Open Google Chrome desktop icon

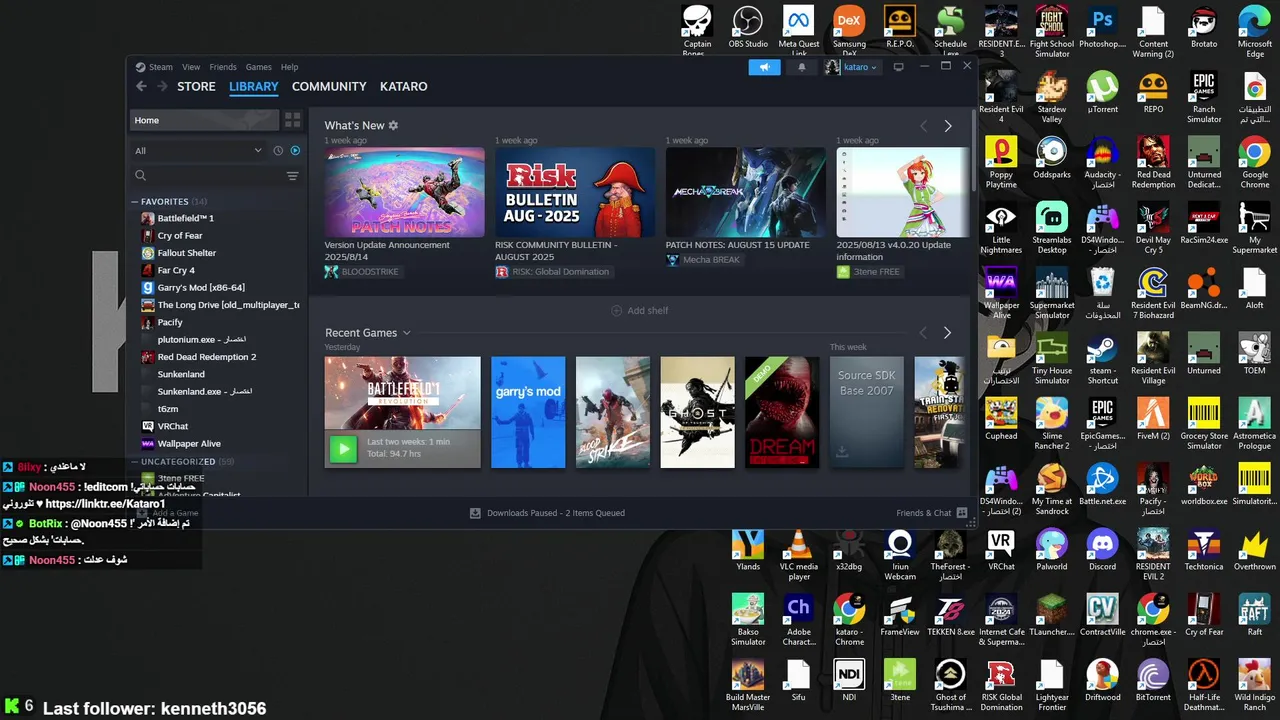click(1254, 162)
